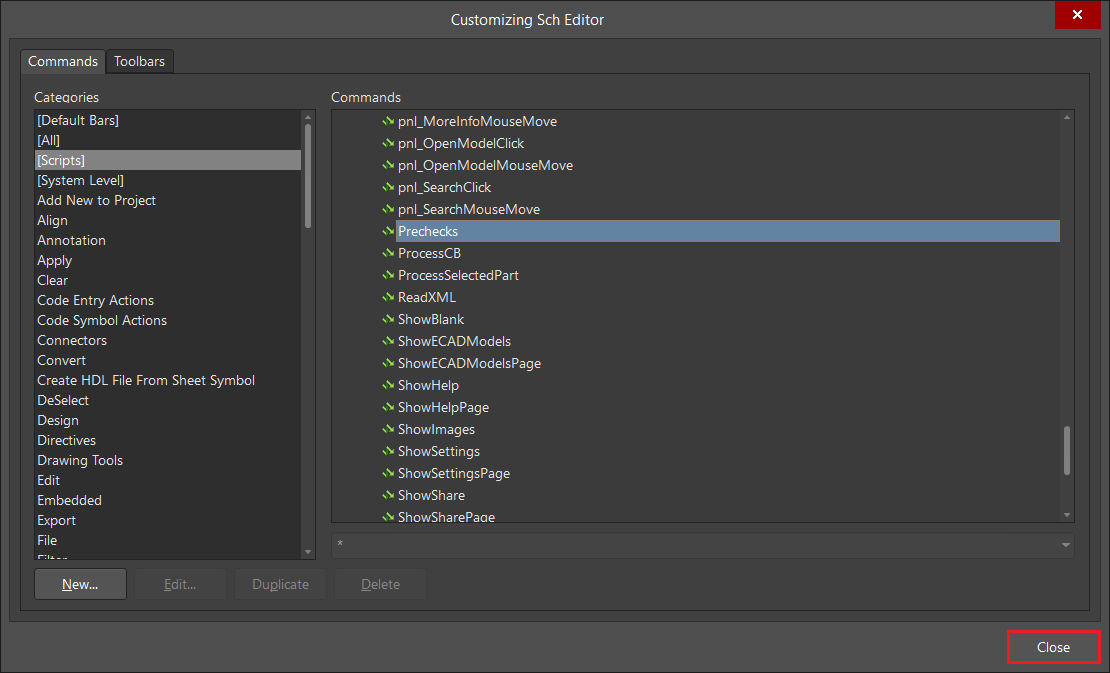This screenshot has height=673, width=1110.
Task: Click the icon next to ShowBlank
Action: tap(388, 319)
